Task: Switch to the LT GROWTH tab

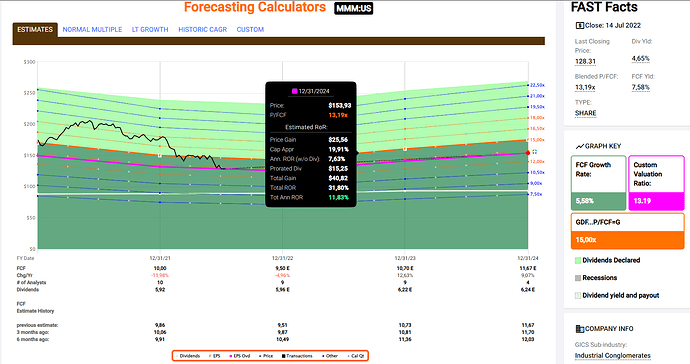Action: pyautogui.click(x=150, y=29)
